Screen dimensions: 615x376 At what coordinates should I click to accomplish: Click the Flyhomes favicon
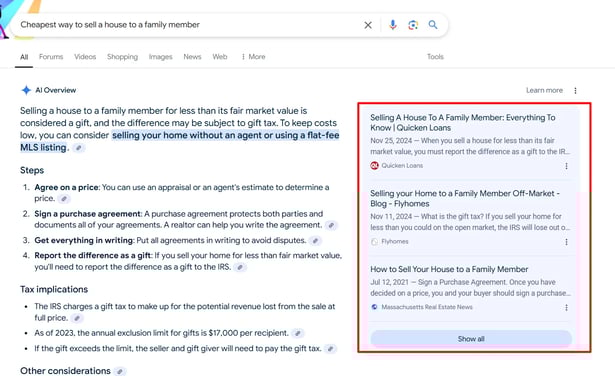click(374, 242)
